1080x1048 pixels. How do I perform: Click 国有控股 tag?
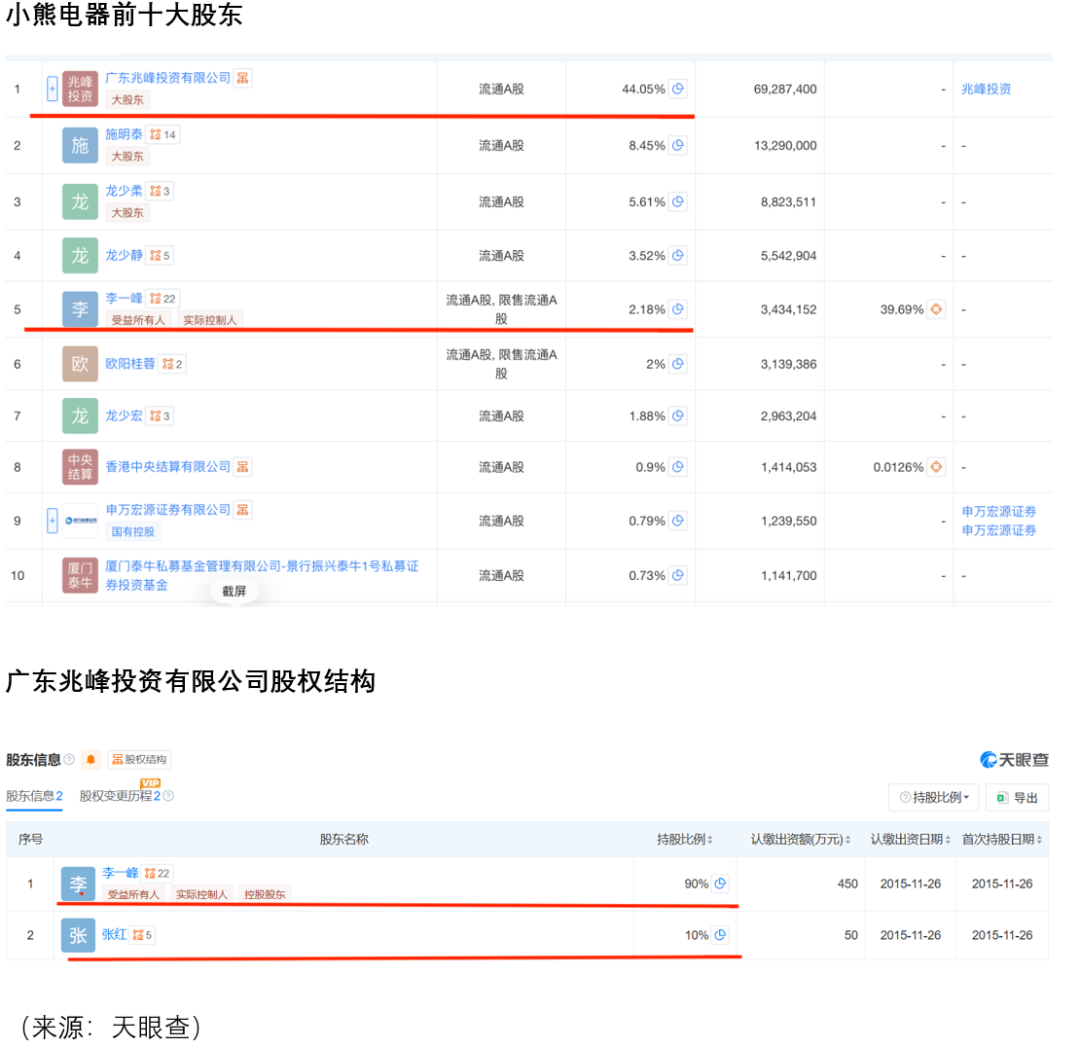point(133,532)
